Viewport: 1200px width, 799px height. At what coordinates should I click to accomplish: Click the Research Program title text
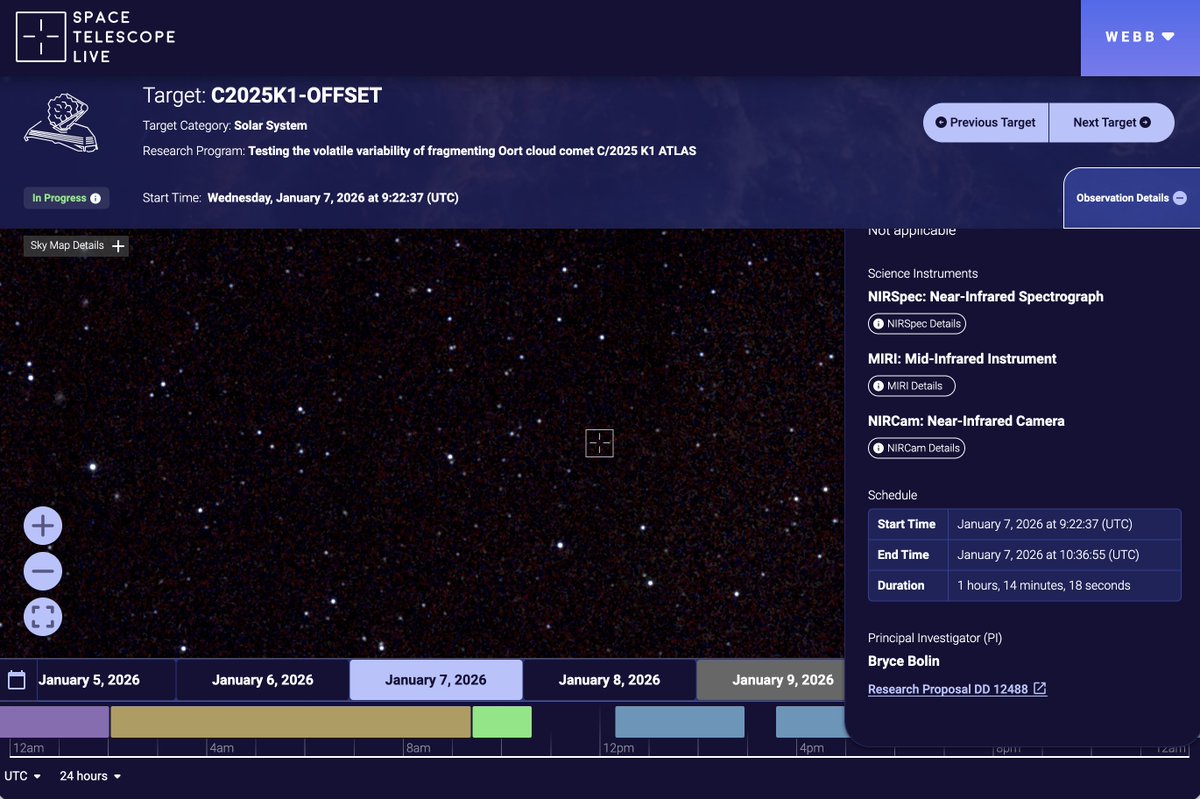[x=472, y=151]
